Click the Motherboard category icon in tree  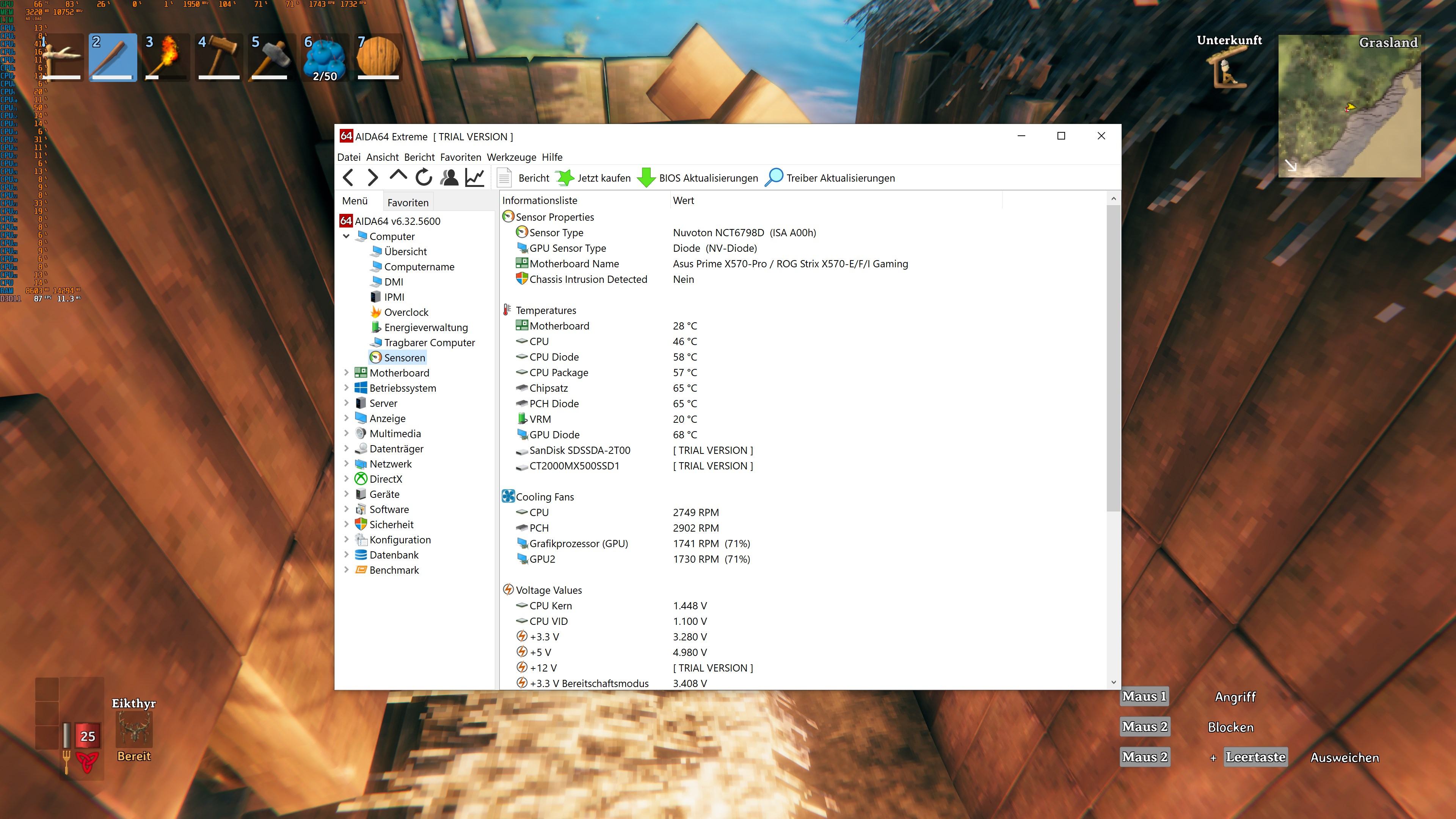(x=361, y=372)
